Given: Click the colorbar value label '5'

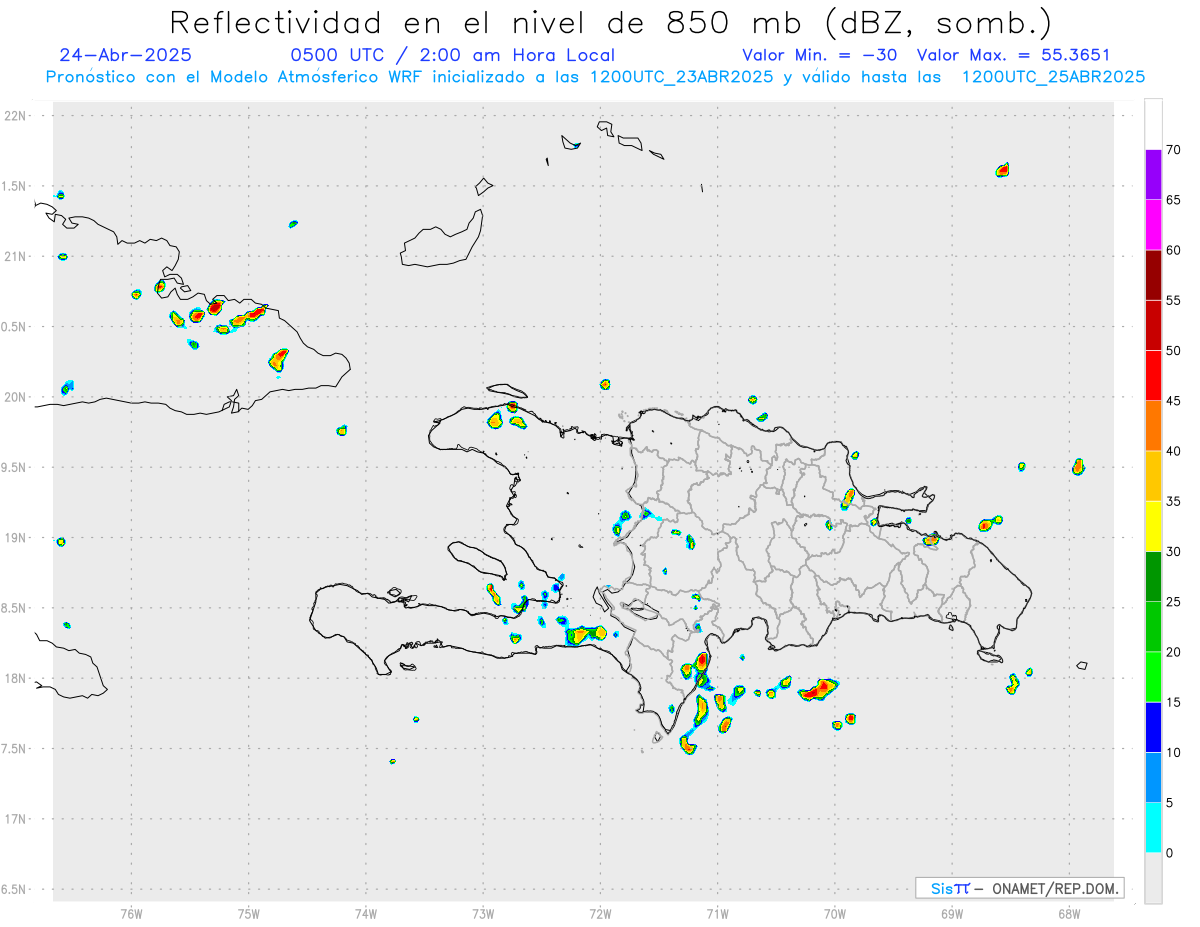Looking at the screenshot, I should (x=1169, y=803).
